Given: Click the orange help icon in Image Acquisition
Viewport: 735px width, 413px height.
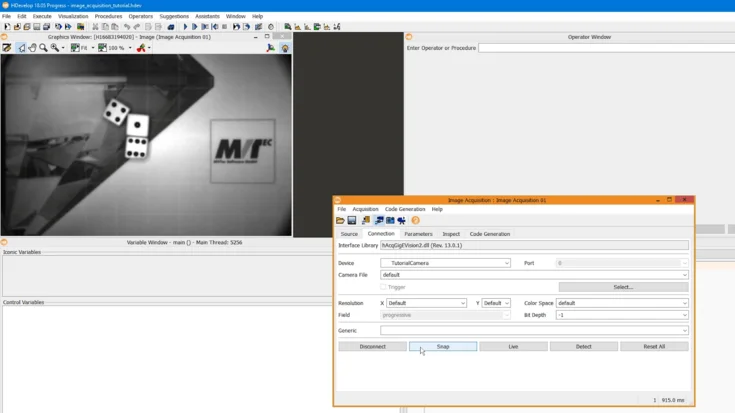Looking at the screenshot, I should tap(415, 221).
